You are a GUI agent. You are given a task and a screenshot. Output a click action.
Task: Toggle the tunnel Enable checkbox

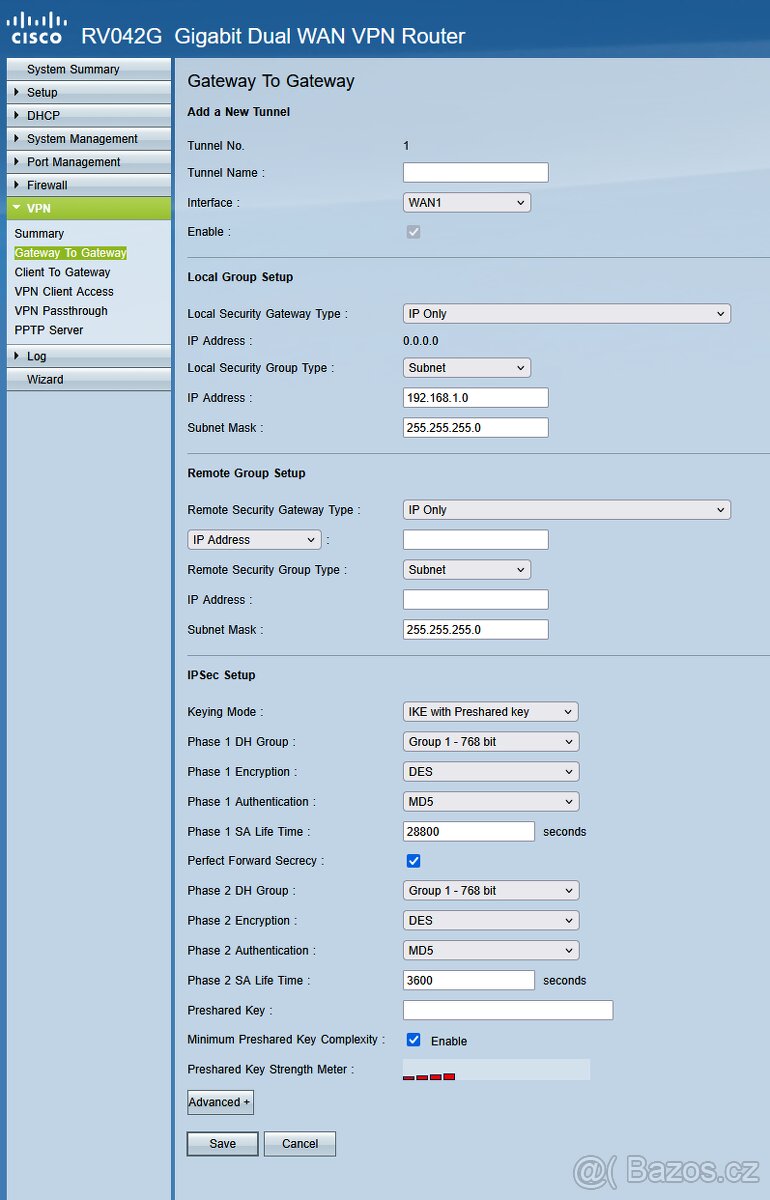[x=414, y=232]
